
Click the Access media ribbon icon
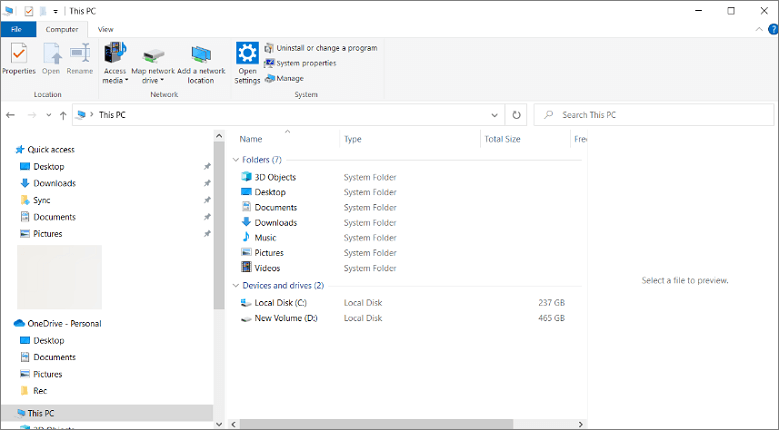click(115, 63)
